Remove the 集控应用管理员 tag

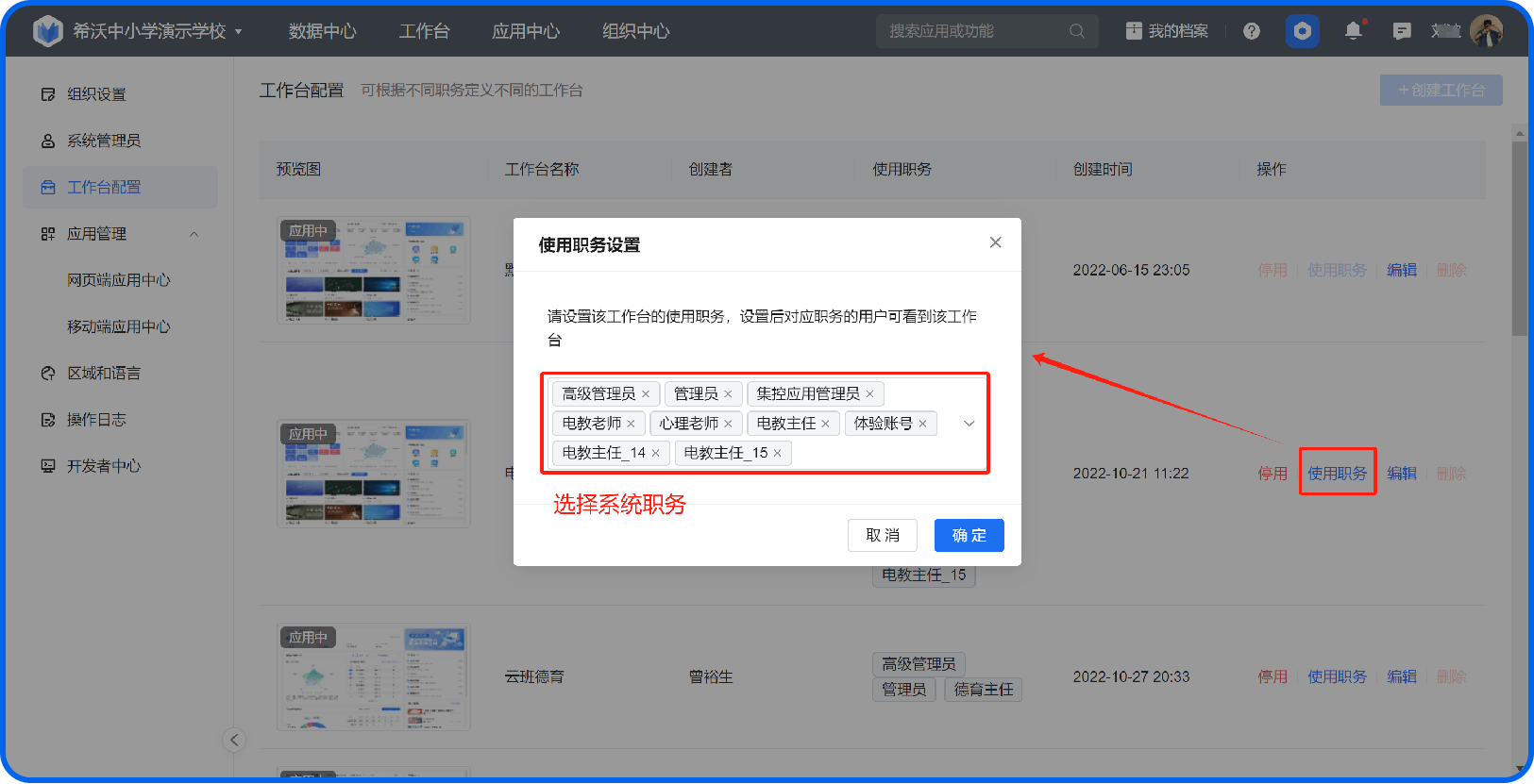(x=869, y=394)
